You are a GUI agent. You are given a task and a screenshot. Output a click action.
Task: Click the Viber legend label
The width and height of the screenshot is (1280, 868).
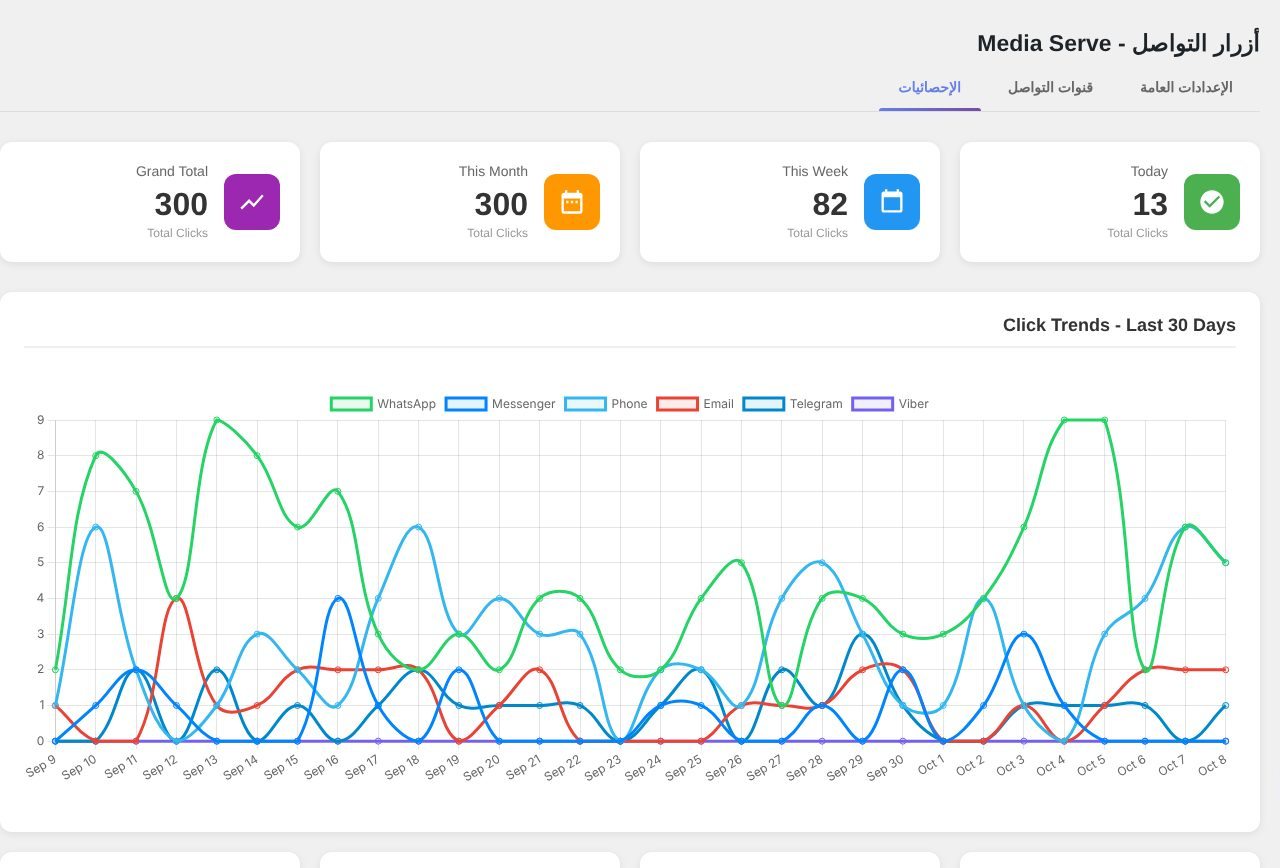coord(913,404)
